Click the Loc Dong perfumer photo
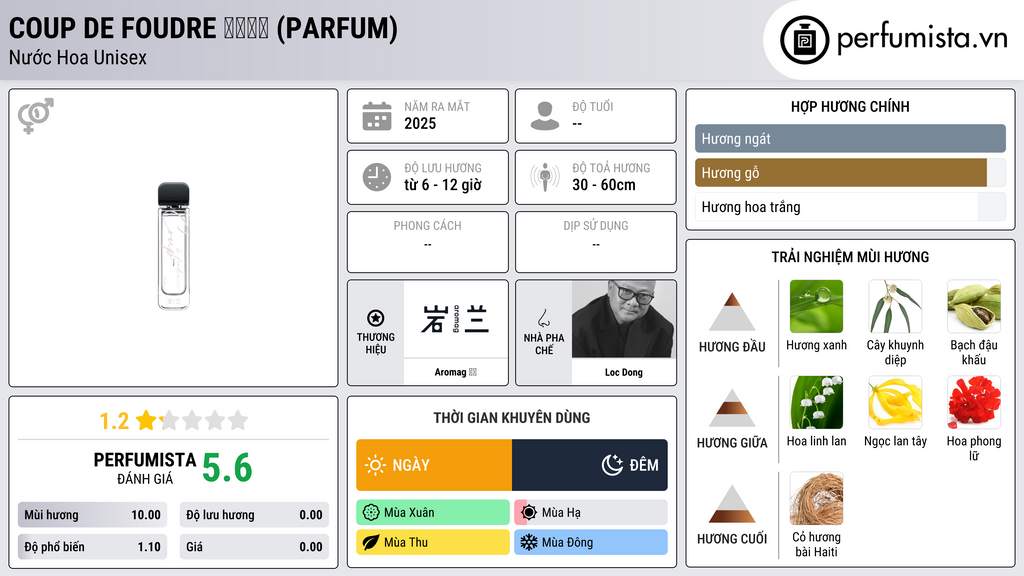Screen dimensions: 1024x576 pos(624,319)
